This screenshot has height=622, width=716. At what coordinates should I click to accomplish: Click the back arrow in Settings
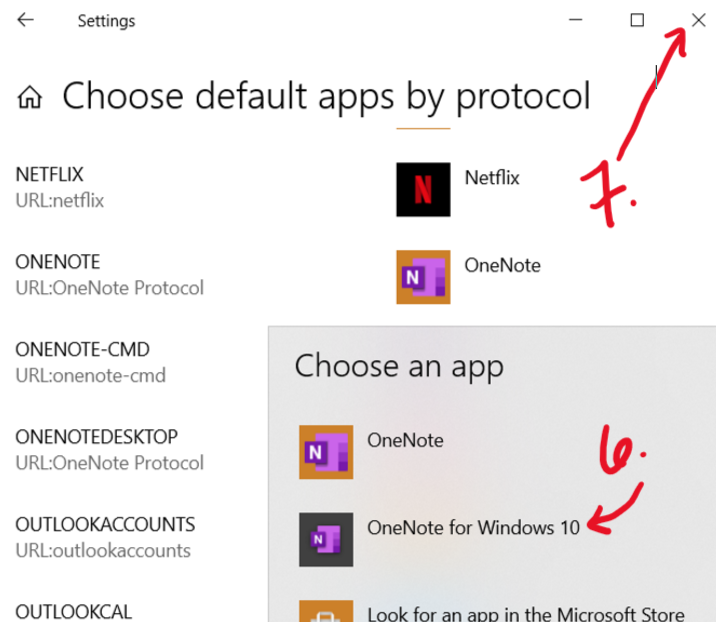click(x=26, y=20)
